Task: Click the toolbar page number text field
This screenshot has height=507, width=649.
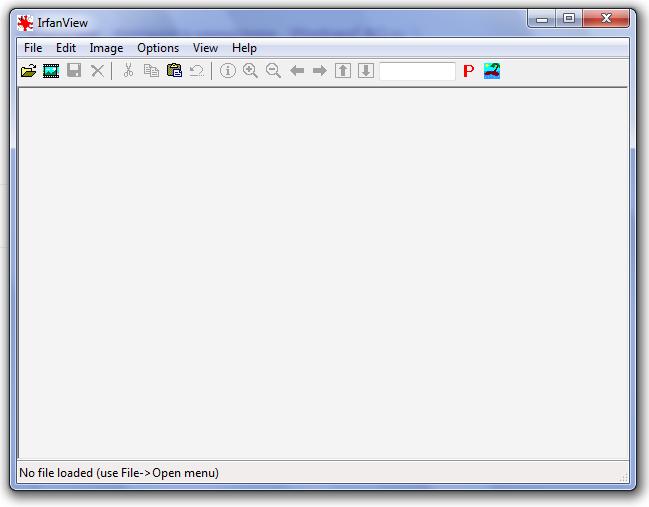Action: pyautogui.click(x=417, y=71)
